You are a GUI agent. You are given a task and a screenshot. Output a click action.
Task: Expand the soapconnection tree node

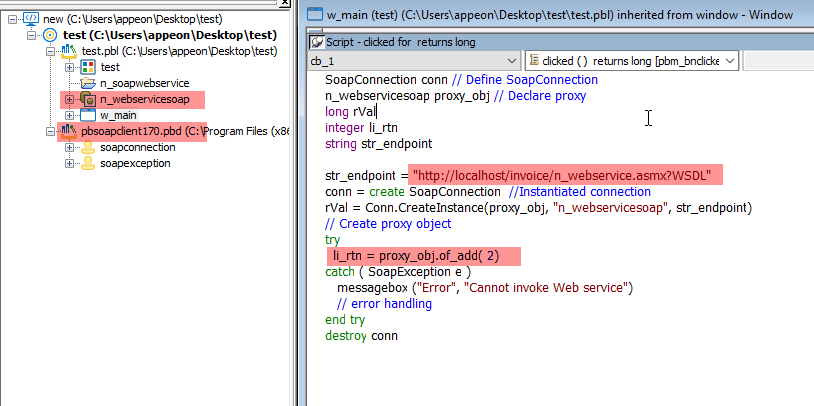[x=69, y=147]
